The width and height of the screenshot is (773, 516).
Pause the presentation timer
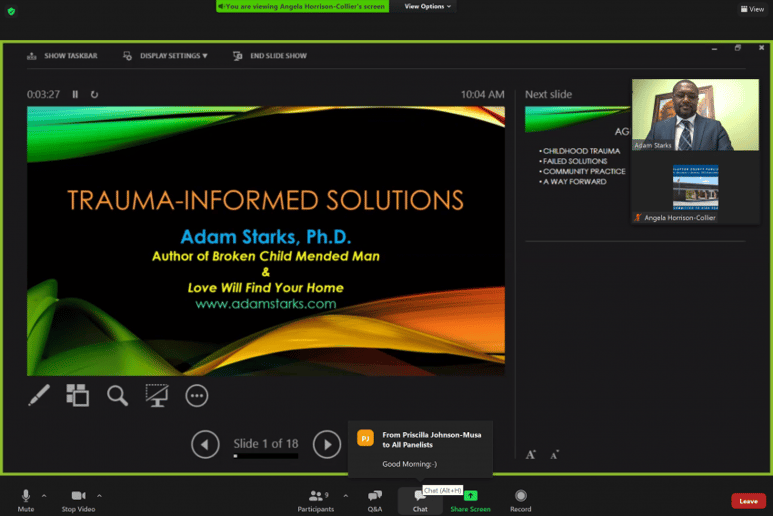point(75,94)
